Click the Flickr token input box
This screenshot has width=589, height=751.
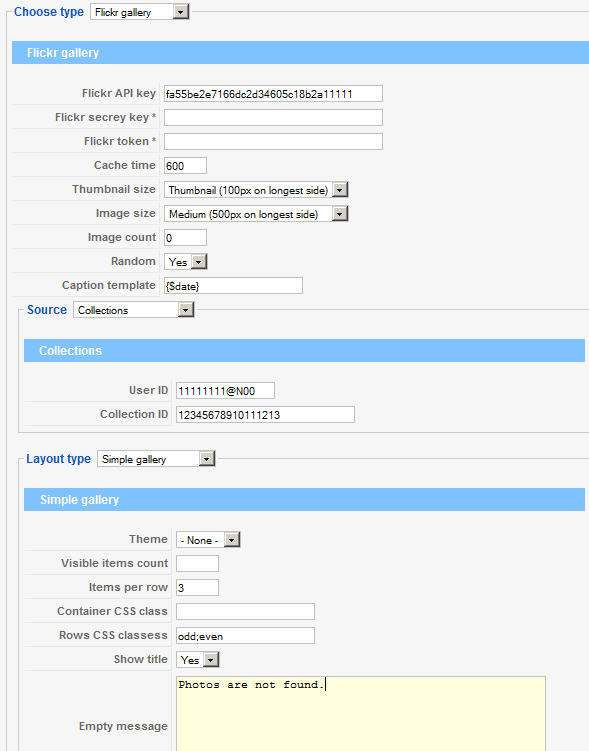pos(273,142)
